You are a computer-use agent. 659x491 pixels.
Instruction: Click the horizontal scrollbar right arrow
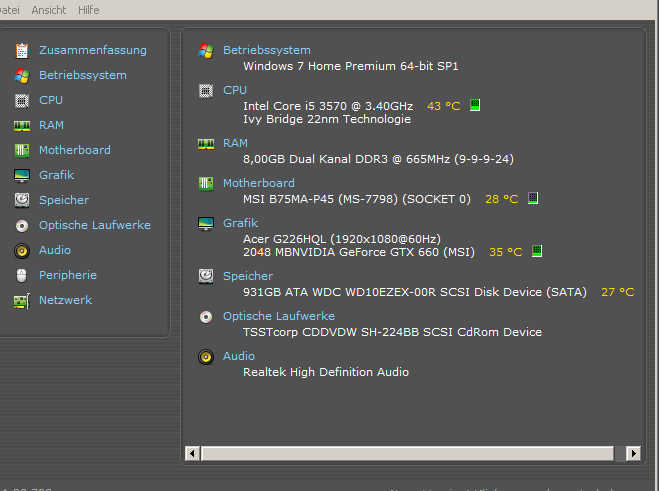633,453
